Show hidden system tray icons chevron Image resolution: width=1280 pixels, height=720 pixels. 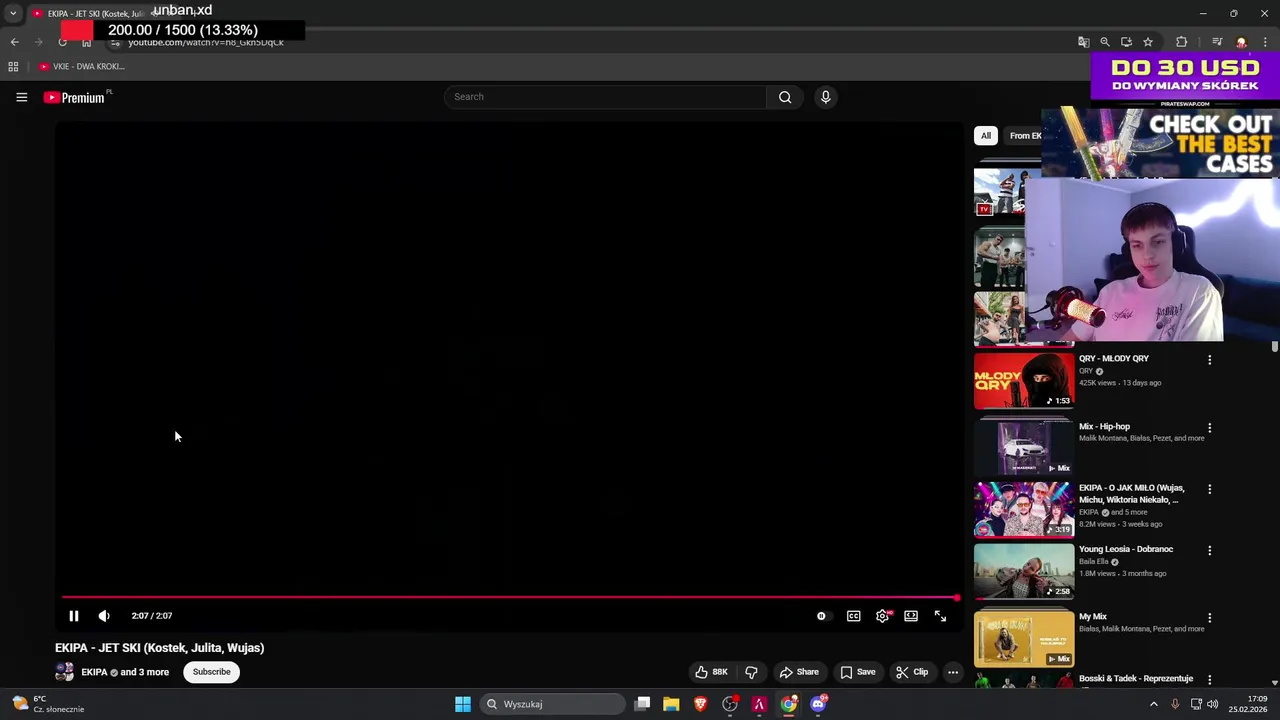click(1153, 704)
